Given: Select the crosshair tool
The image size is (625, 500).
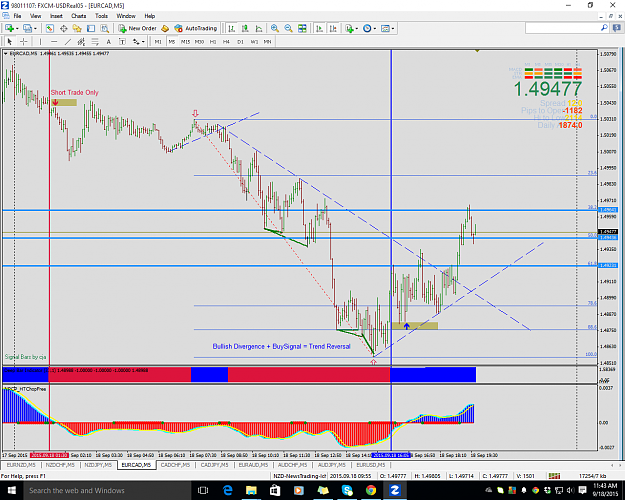Looking at the screenshot, I should tap(24, 41).
